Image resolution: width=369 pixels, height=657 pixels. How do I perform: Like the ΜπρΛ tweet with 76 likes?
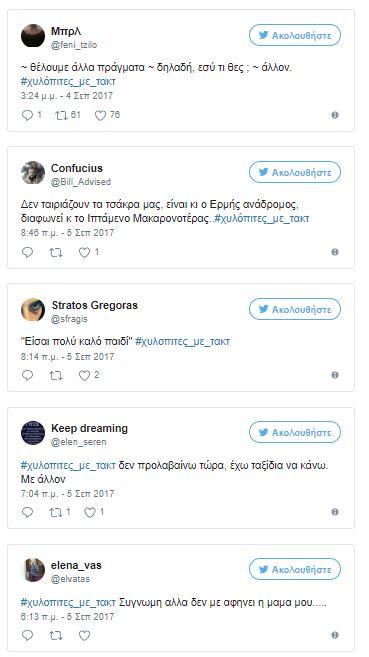pos(101,115)
